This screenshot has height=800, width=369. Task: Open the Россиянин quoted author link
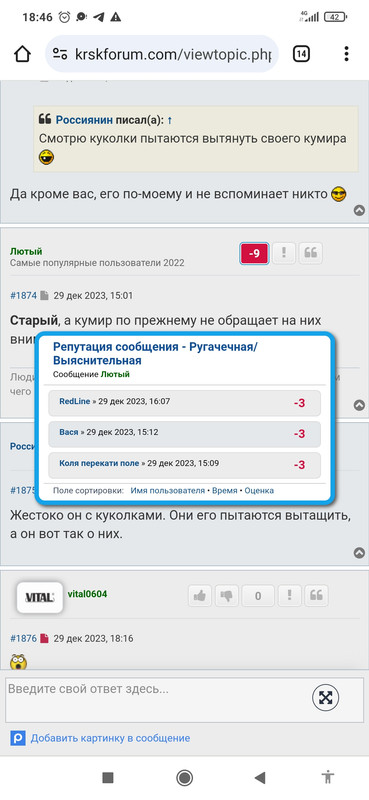(84, 120)
